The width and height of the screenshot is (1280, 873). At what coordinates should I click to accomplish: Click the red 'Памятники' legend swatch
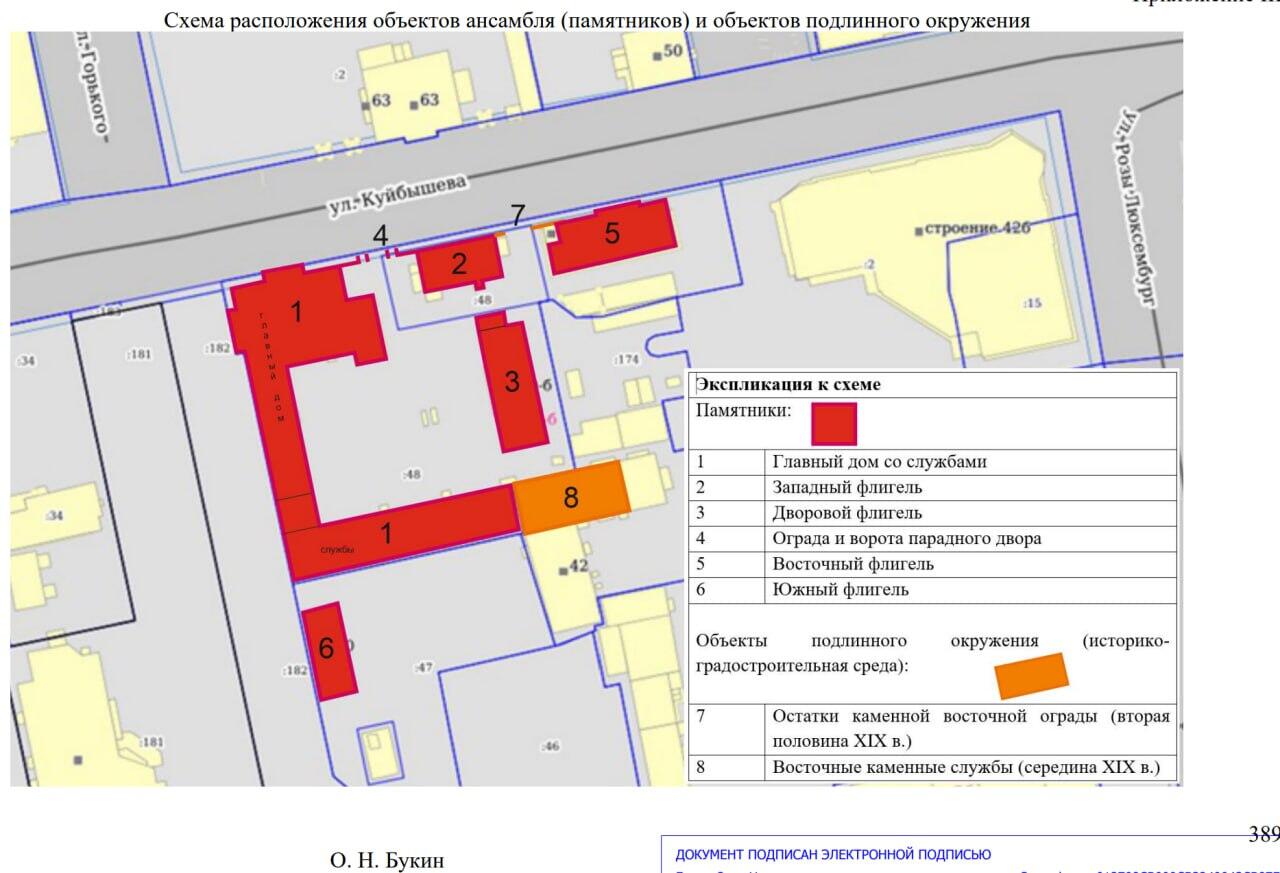(833, 423)
